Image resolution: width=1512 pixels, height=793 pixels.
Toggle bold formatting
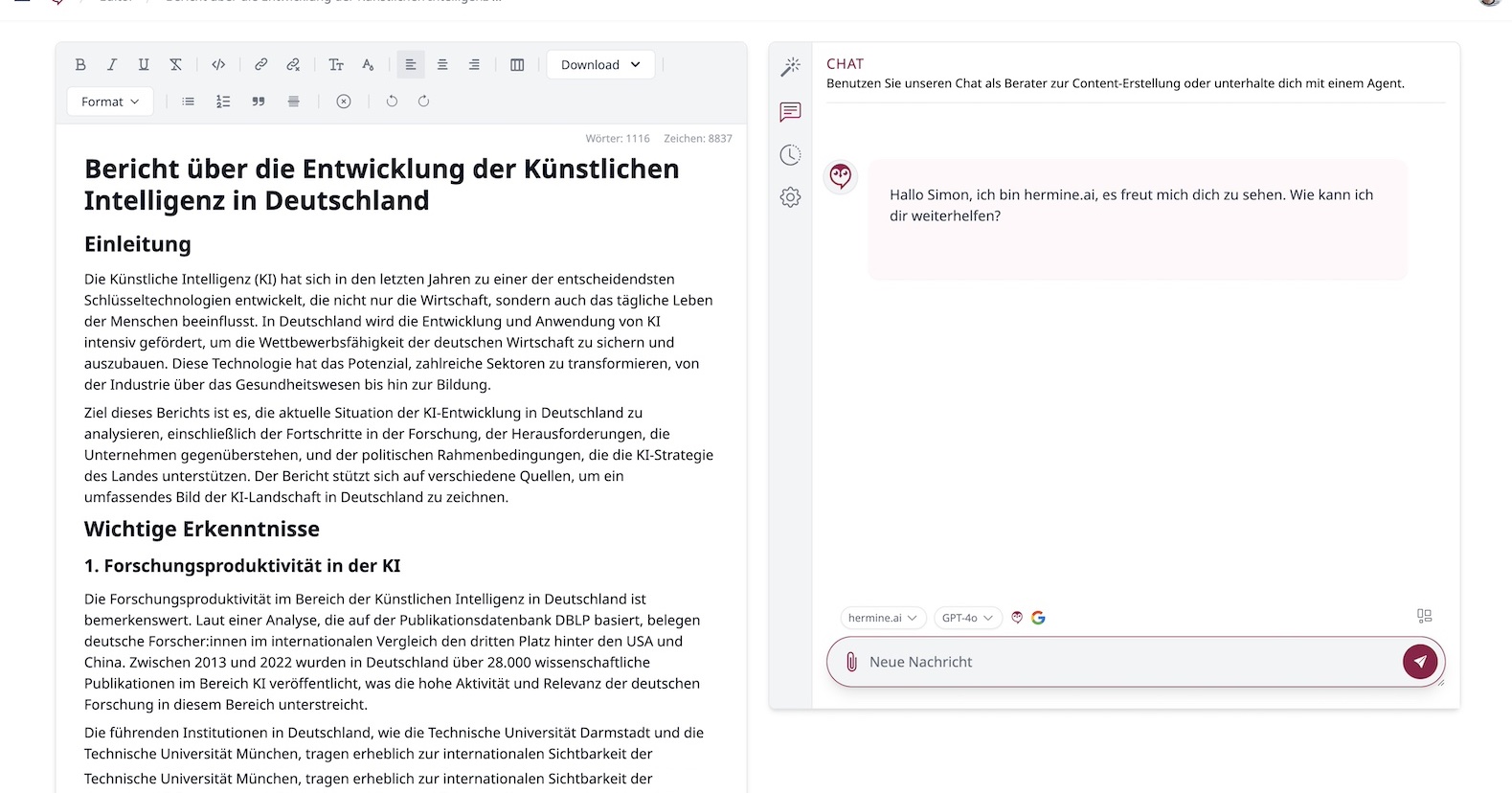click(80, 64)
